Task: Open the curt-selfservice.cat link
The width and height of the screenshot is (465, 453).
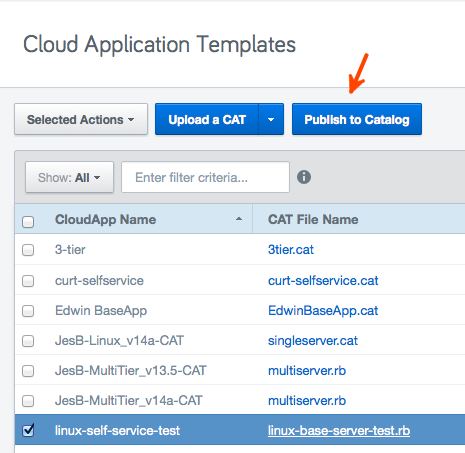Action: click(x=323, y=281)
